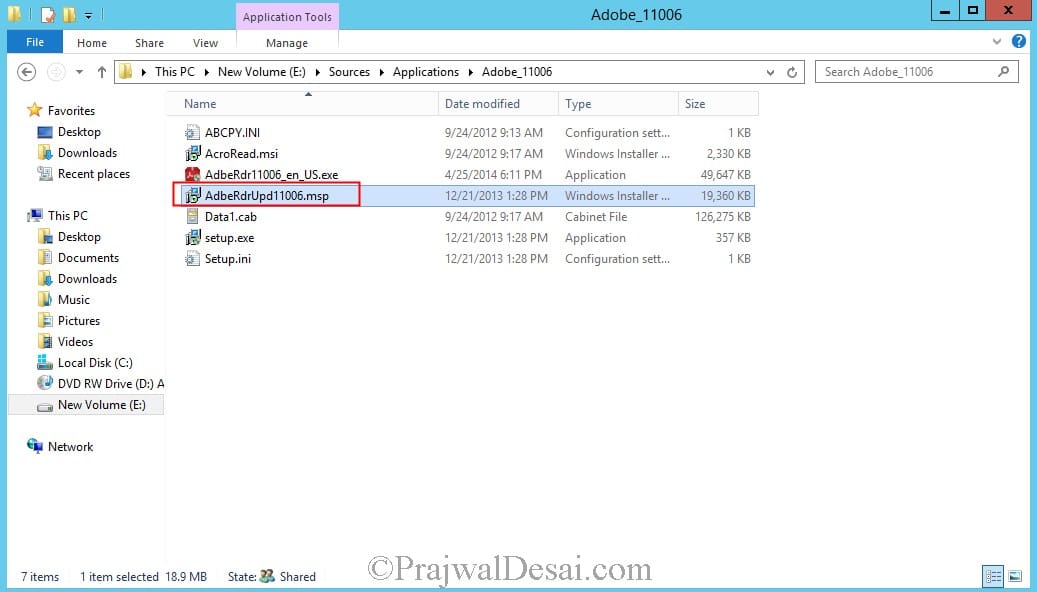The width and height of the screenshot is (1037, 592).
Task: Click the AdbeRdr11006_en_US.exe Adobe icon
Action: pyautogui.click(x=192, y=175)
